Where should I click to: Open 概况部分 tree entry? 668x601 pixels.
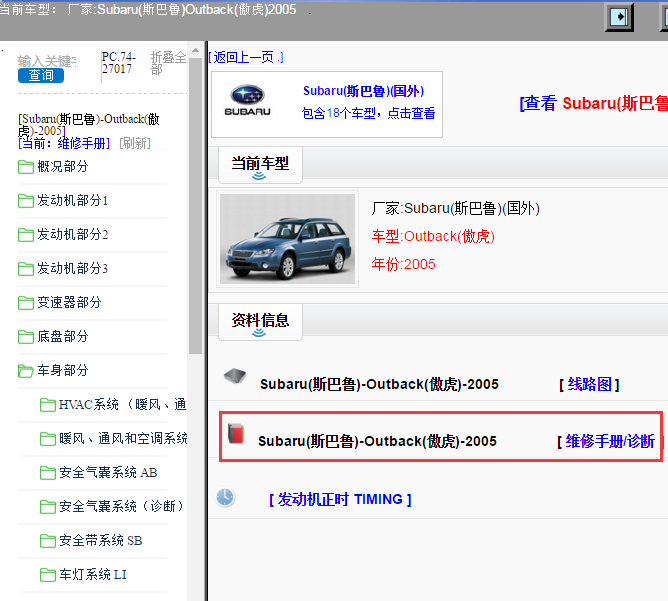click(63, 167)
